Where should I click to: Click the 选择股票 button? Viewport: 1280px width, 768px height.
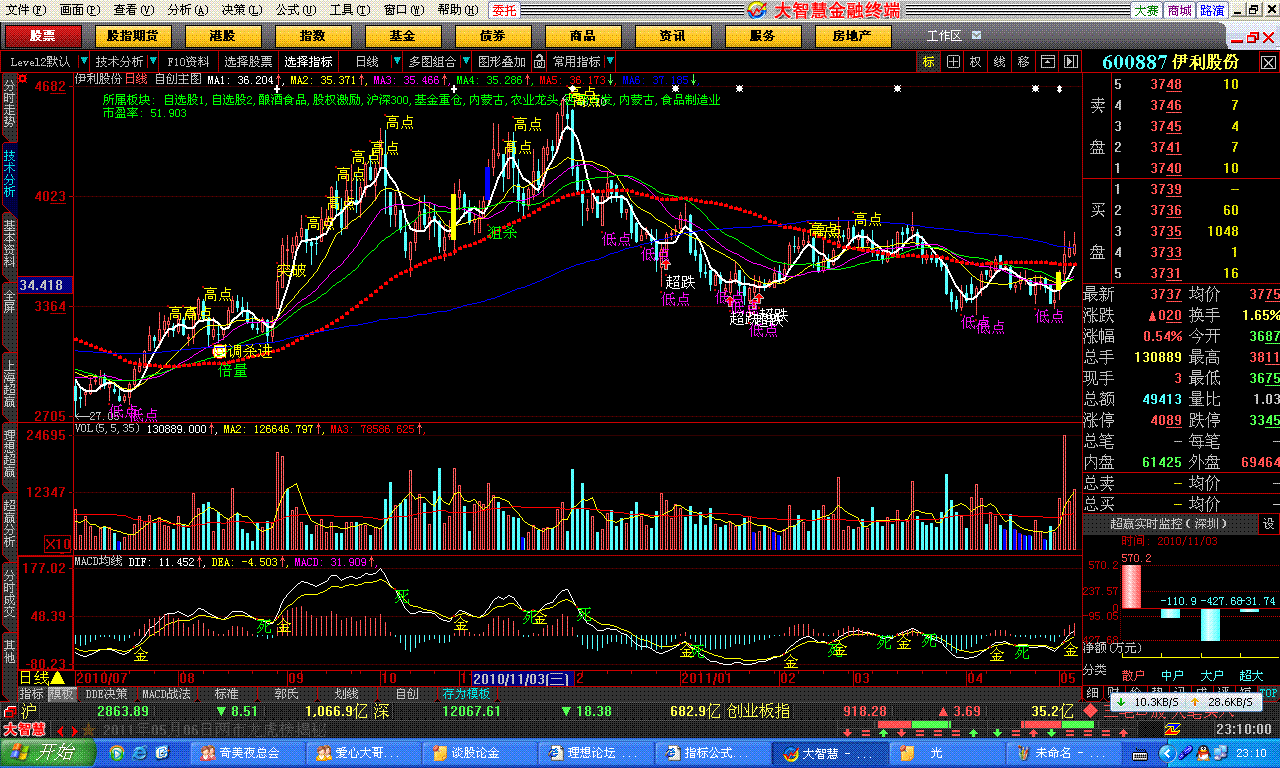point(248,62)
